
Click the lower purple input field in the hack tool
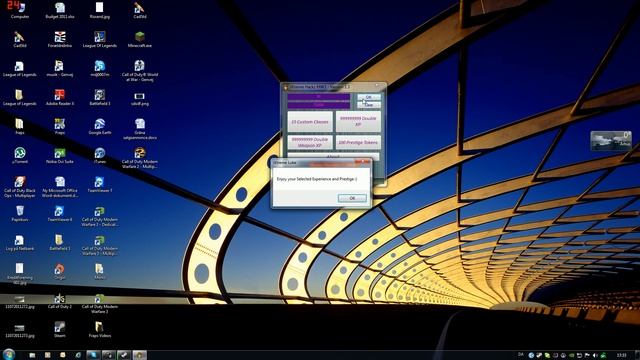pos(318,105)
